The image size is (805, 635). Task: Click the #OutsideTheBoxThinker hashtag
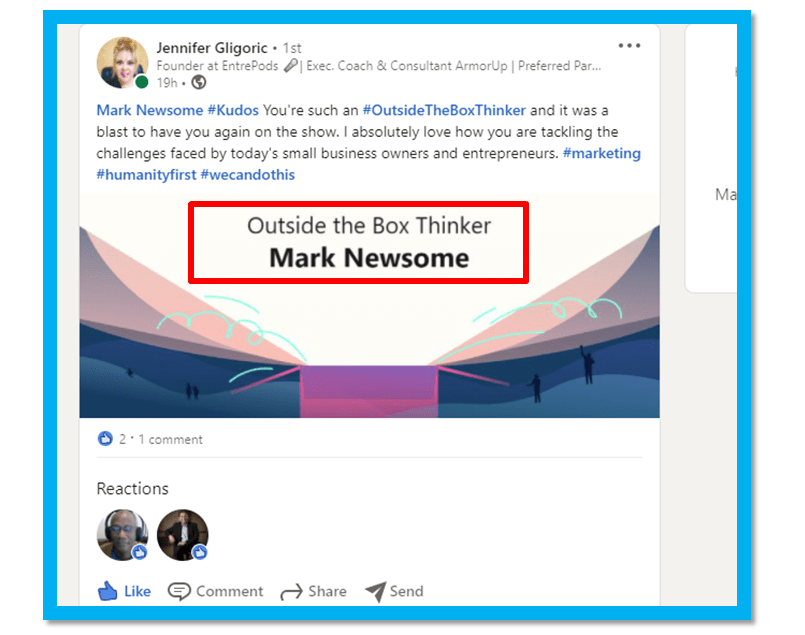444,110
